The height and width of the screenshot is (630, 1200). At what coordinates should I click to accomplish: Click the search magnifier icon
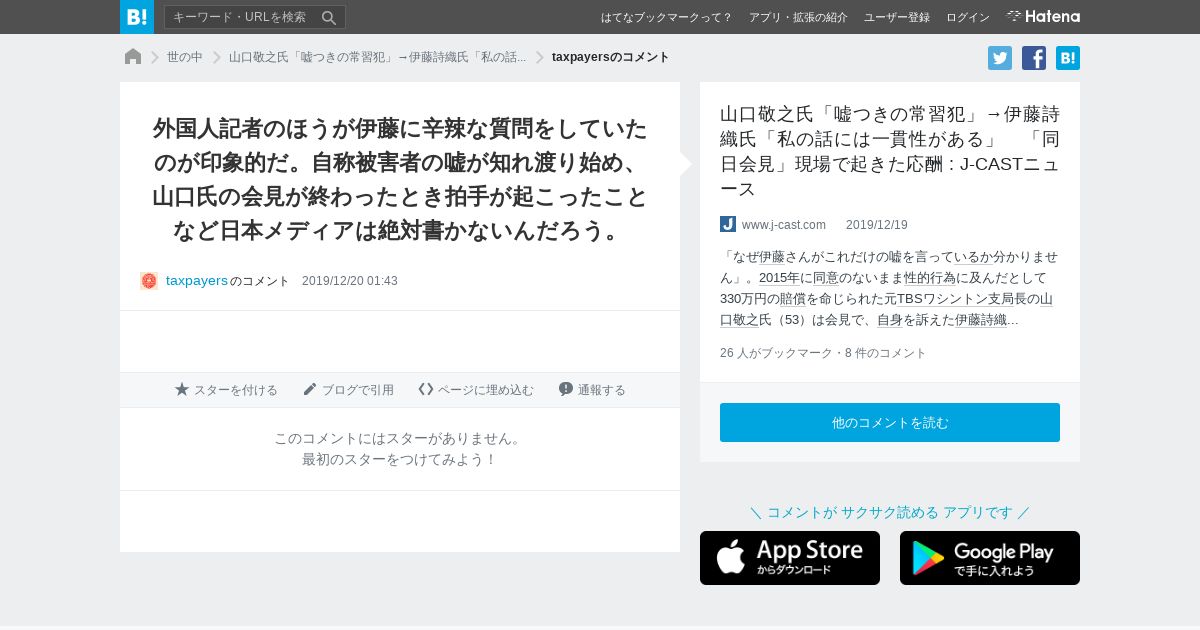(329, 17)
